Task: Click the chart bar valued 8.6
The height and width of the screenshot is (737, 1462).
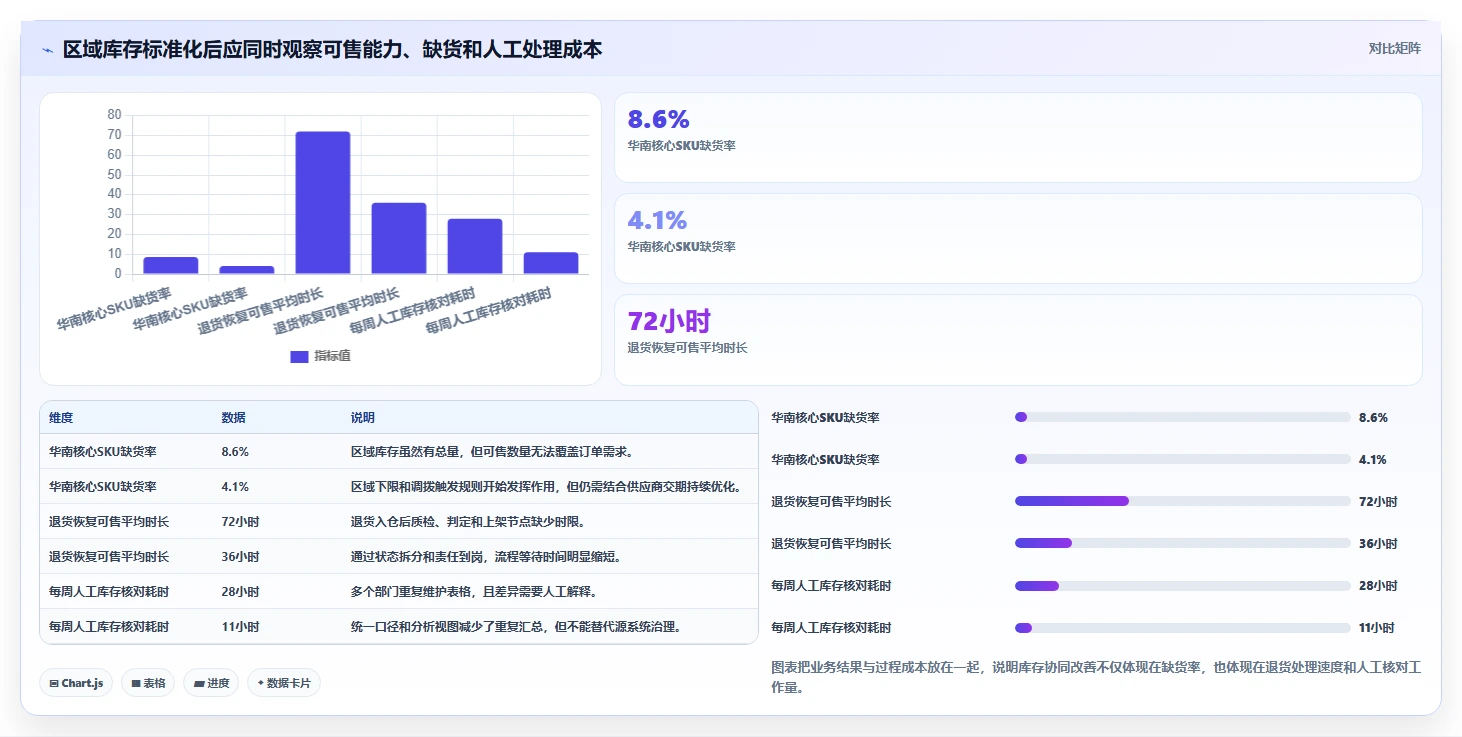Action: click(171, 265)
